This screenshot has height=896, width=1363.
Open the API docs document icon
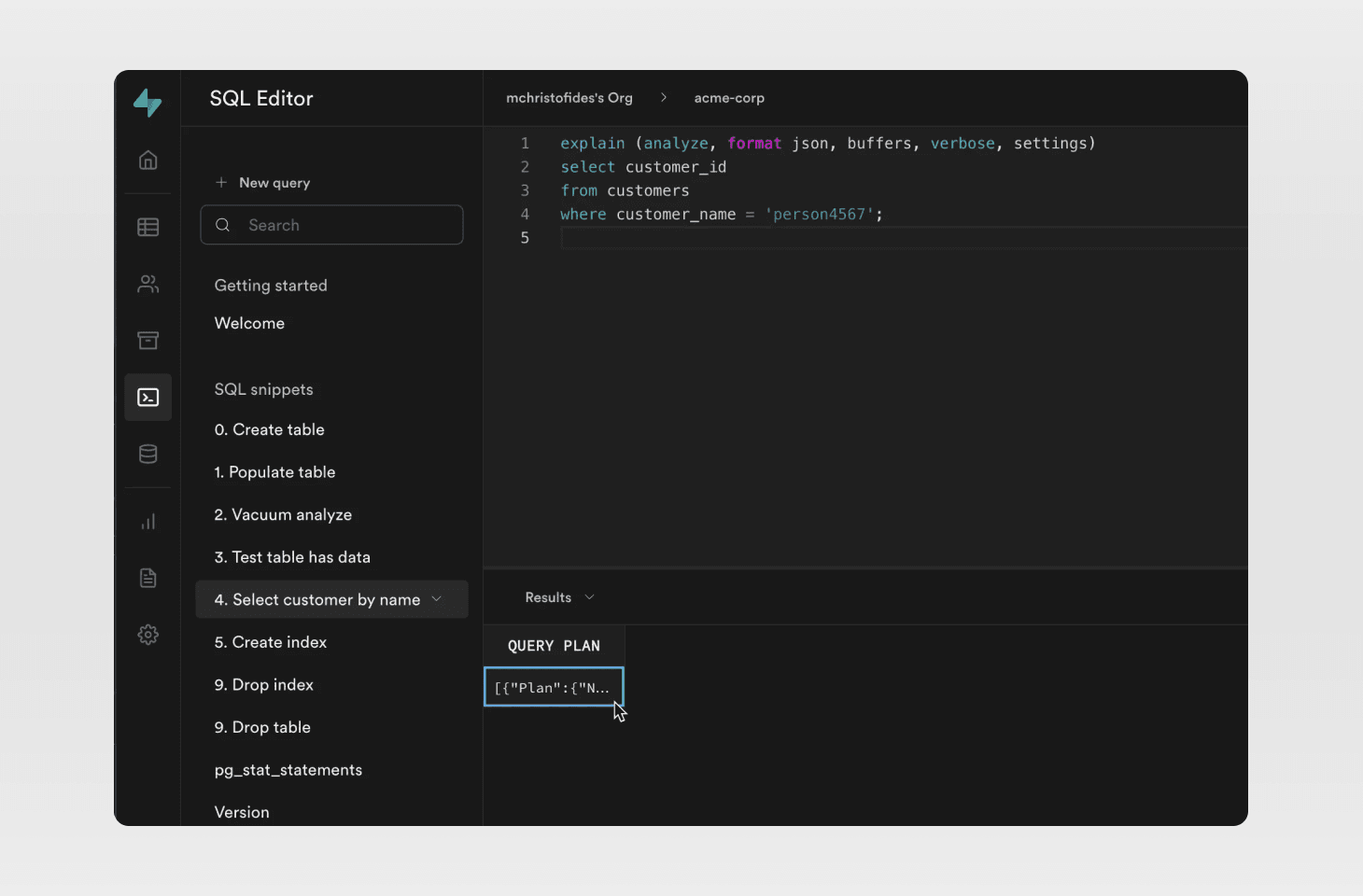click(148, 579)
